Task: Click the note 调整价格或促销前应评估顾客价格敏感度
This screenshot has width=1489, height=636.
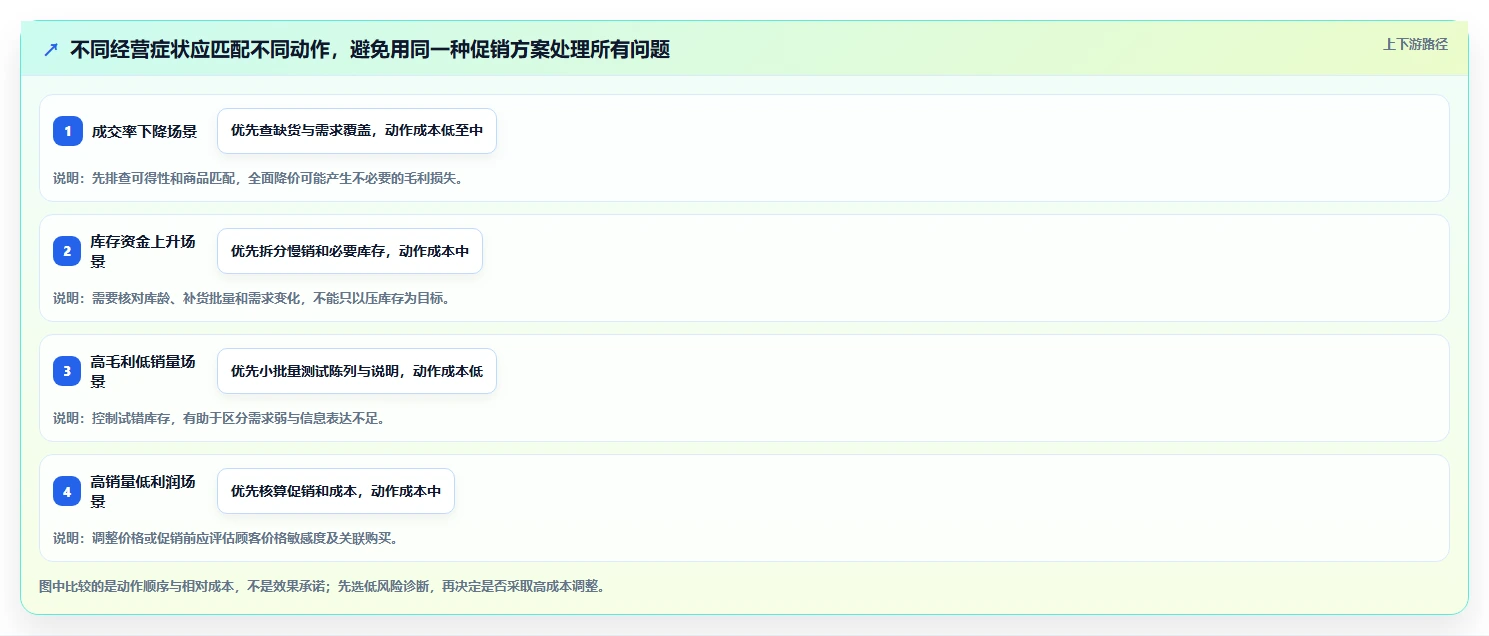Action: tap(226, 538)
